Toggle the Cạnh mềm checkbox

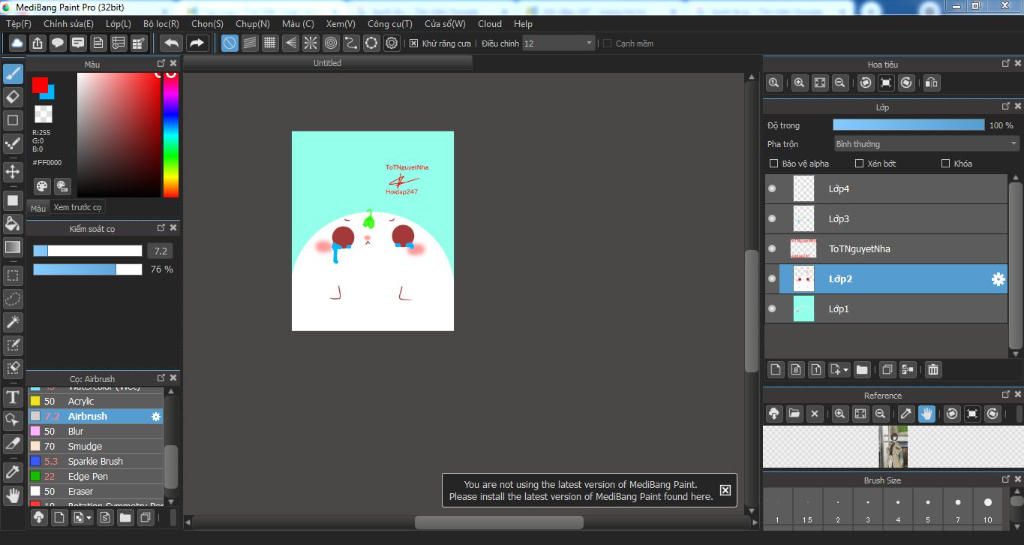607,44
